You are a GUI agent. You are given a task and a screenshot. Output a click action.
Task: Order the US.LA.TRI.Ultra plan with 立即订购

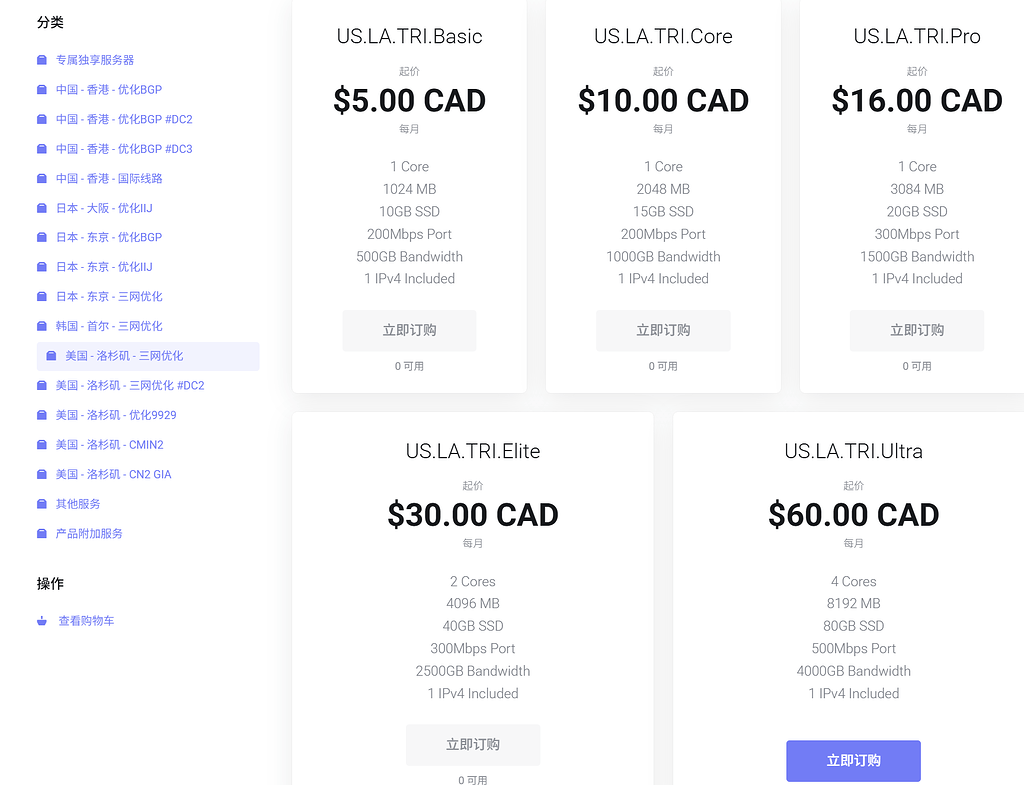coord(853,761)
